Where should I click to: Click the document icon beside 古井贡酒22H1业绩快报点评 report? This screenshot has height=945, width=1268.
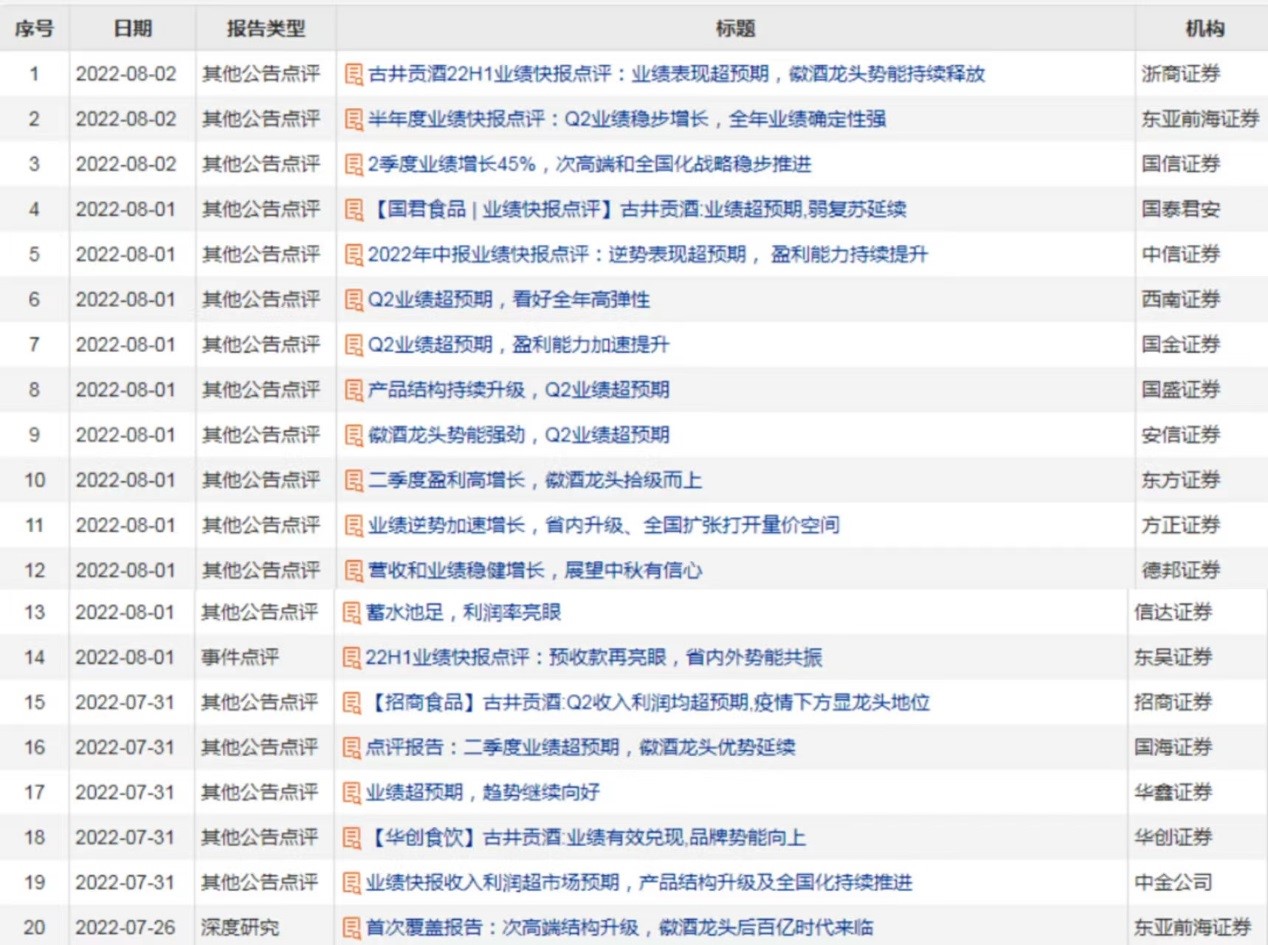pyautogui.click(x=354, y=74)
